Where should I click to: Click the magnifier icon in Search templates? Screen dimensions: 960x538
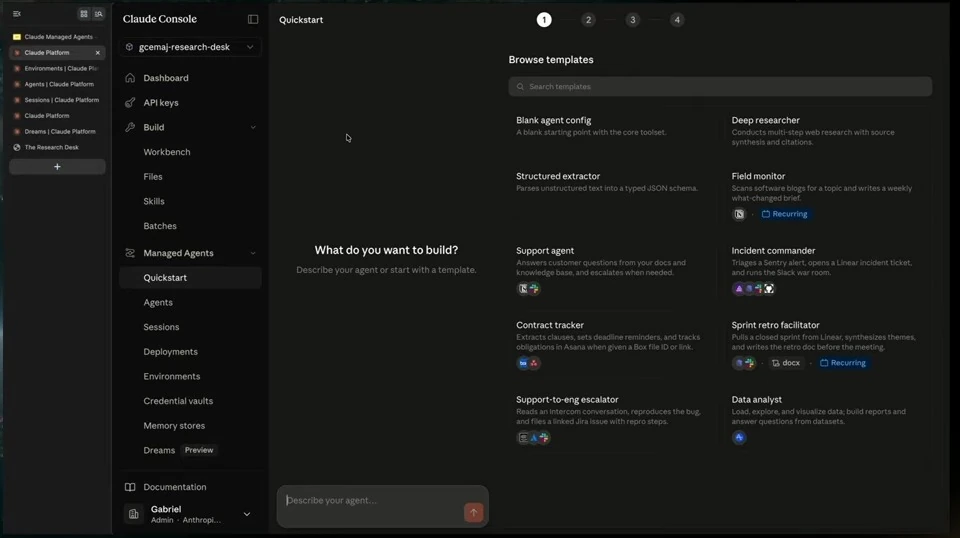(520, 87)
